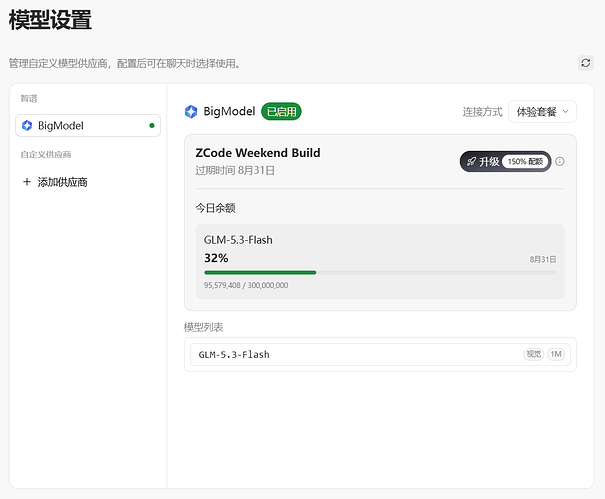Screen dimensions: 605x499
Task: Click 过期时间 8月31日 expiry text
Action: click(235, 170)
